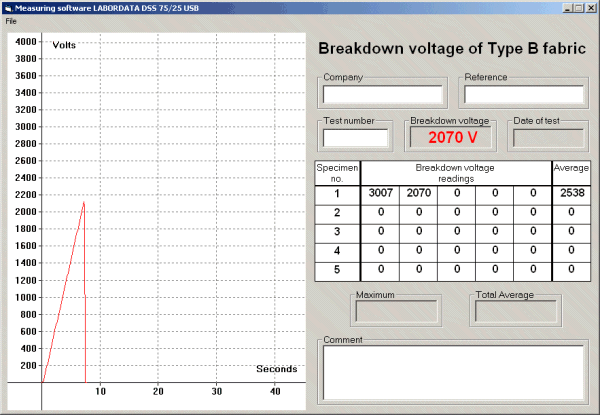The height and width of the screenshot is (415, 600).
Task: Click inside the Comment text area
Action: coord(453,371)
